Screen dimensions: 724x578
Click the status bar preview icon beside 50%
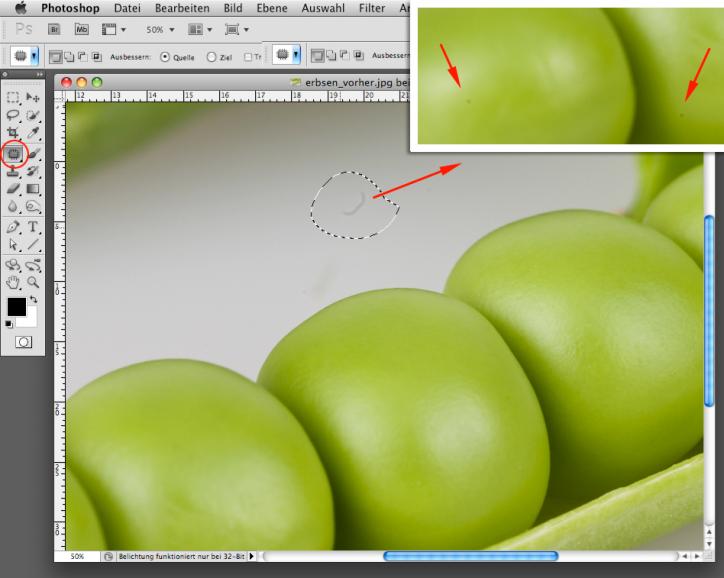pos(108,556)
